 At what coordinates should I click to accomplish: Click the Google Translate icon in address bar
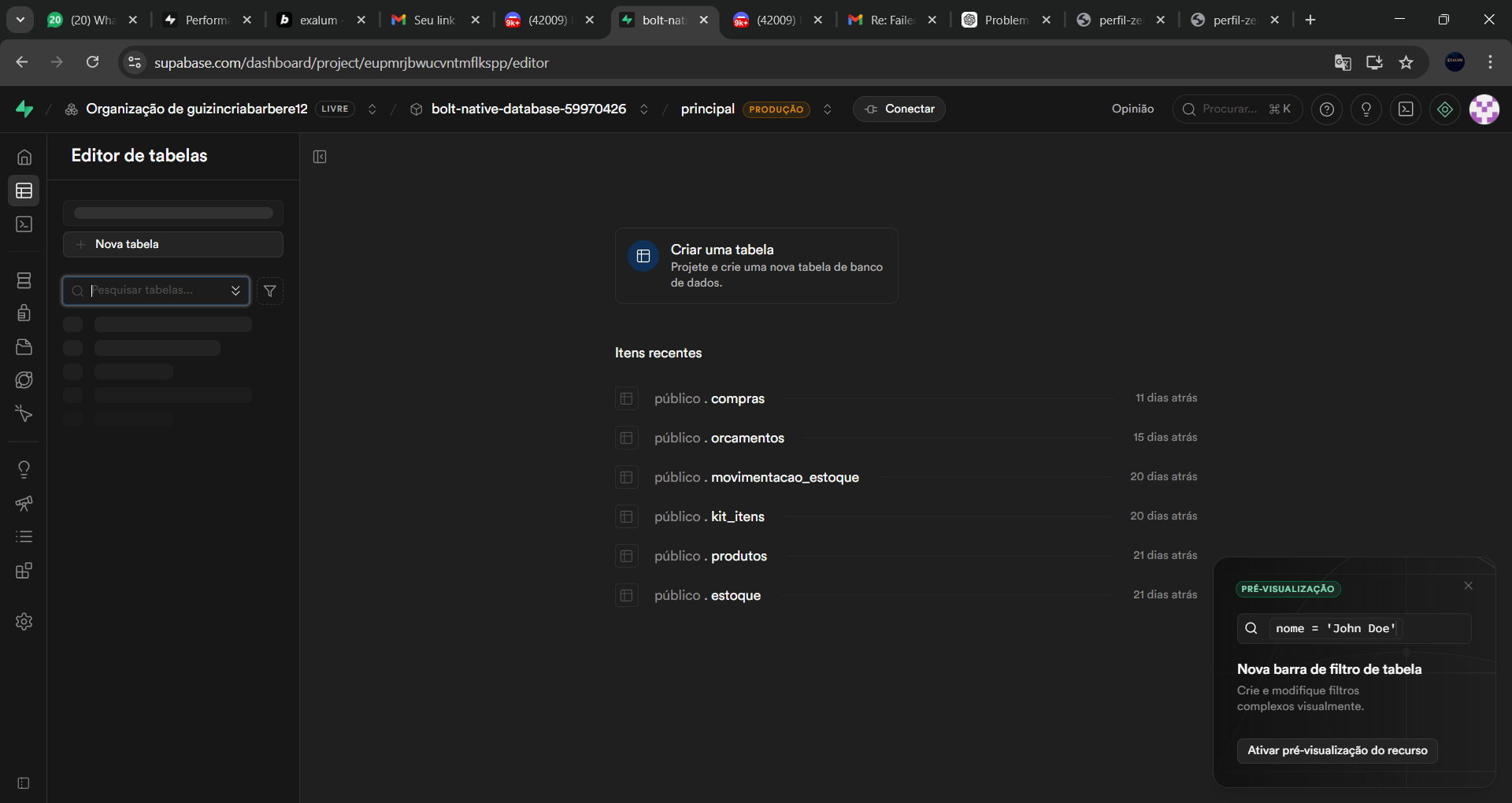coord(1343,63)
